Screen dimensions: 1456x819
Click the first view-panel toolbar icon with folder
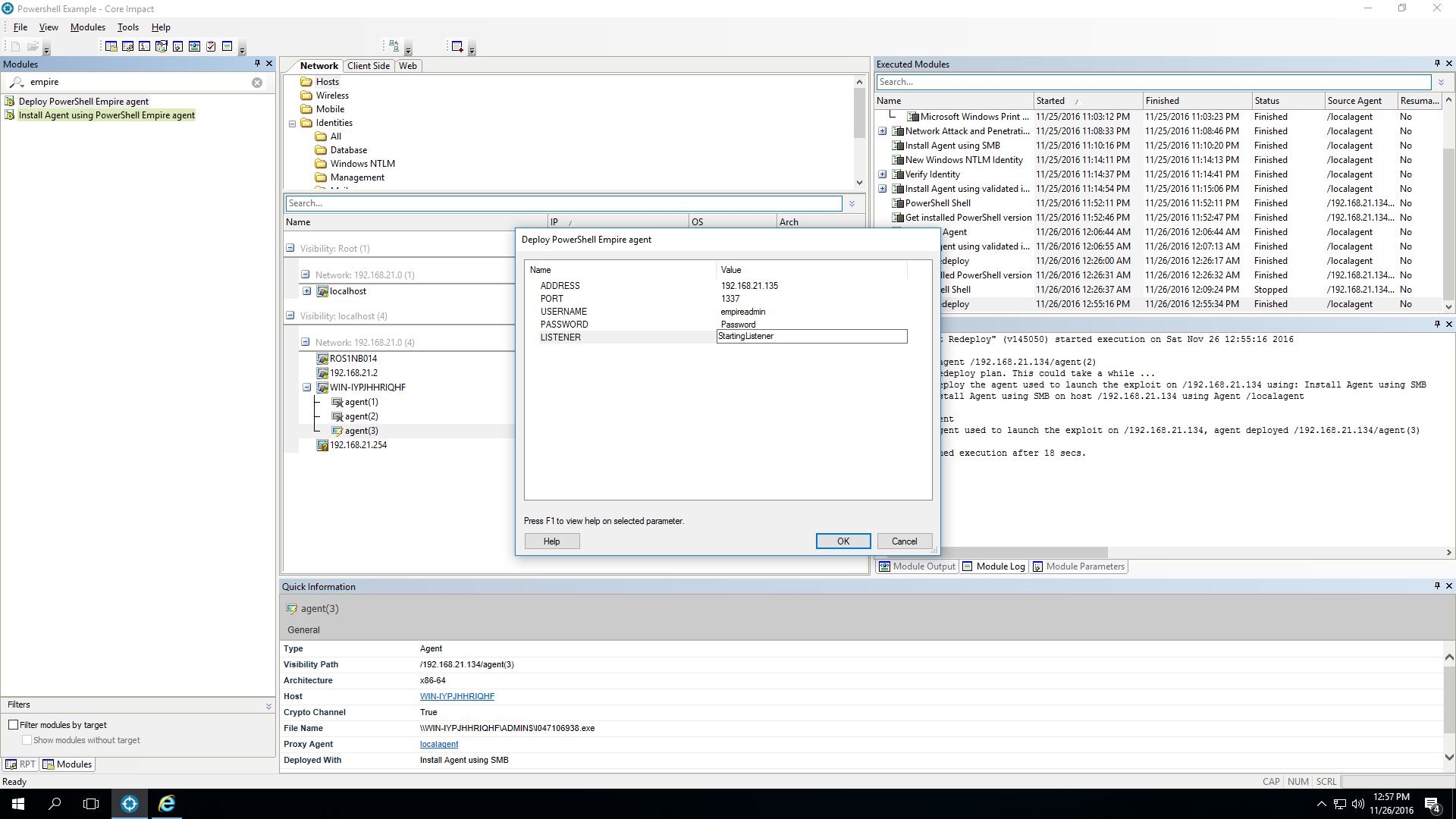tap(111, 46)
